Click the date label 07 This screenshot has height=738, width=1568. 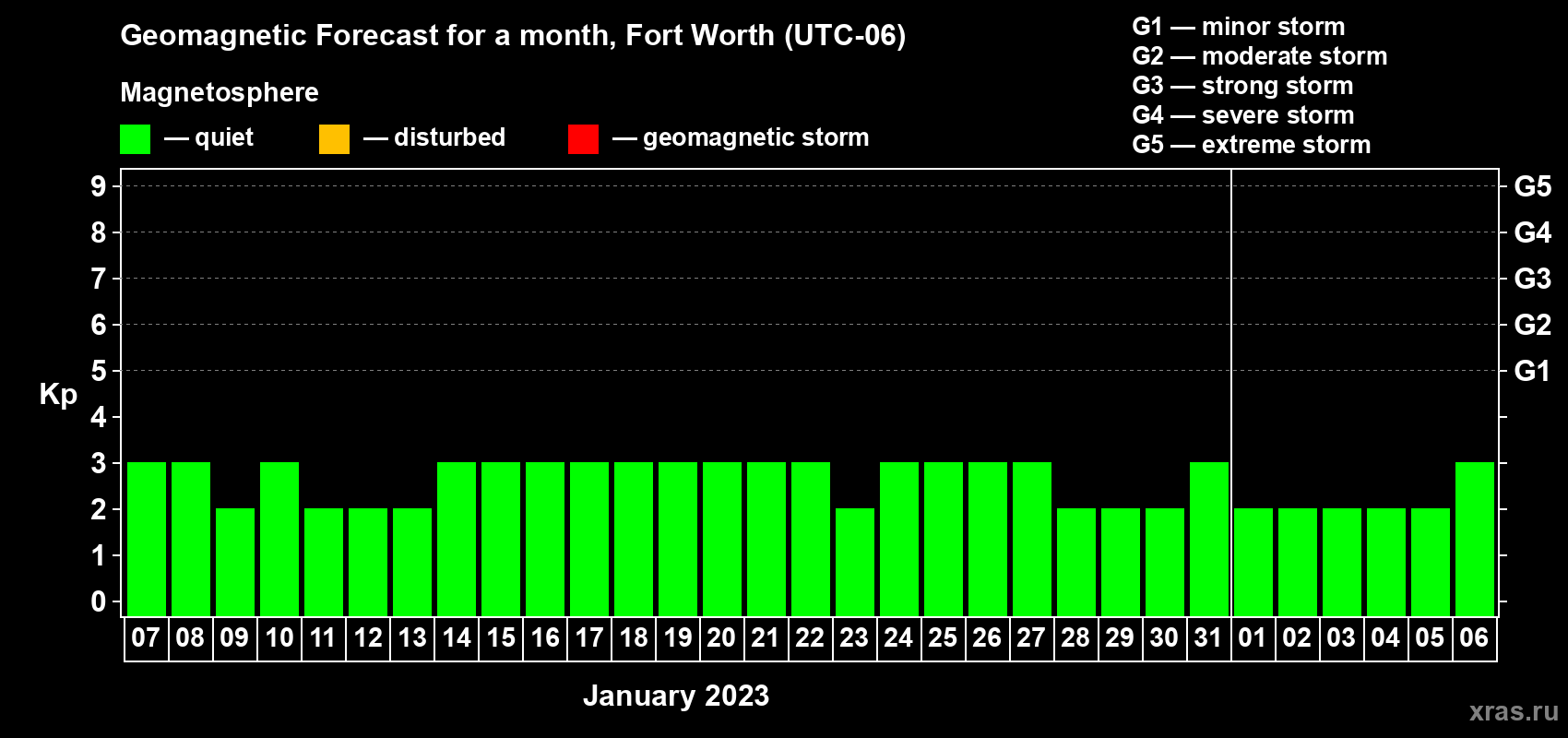coord(146,638)
